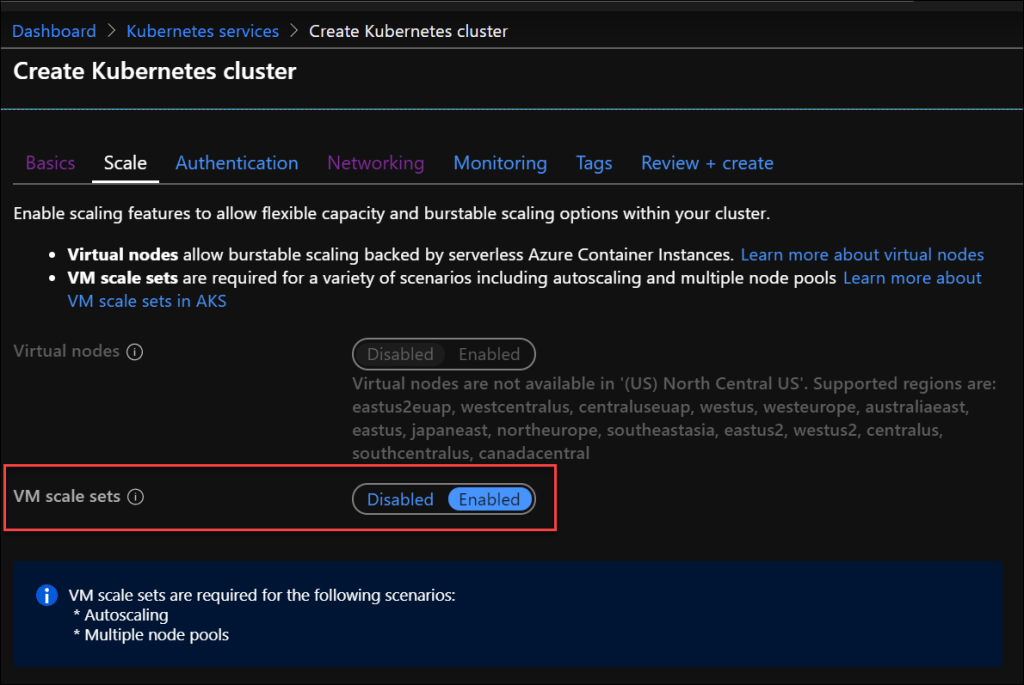This screenshot has width=1024, height=685.
Task: Click the Scale tab
Action: 125,163
